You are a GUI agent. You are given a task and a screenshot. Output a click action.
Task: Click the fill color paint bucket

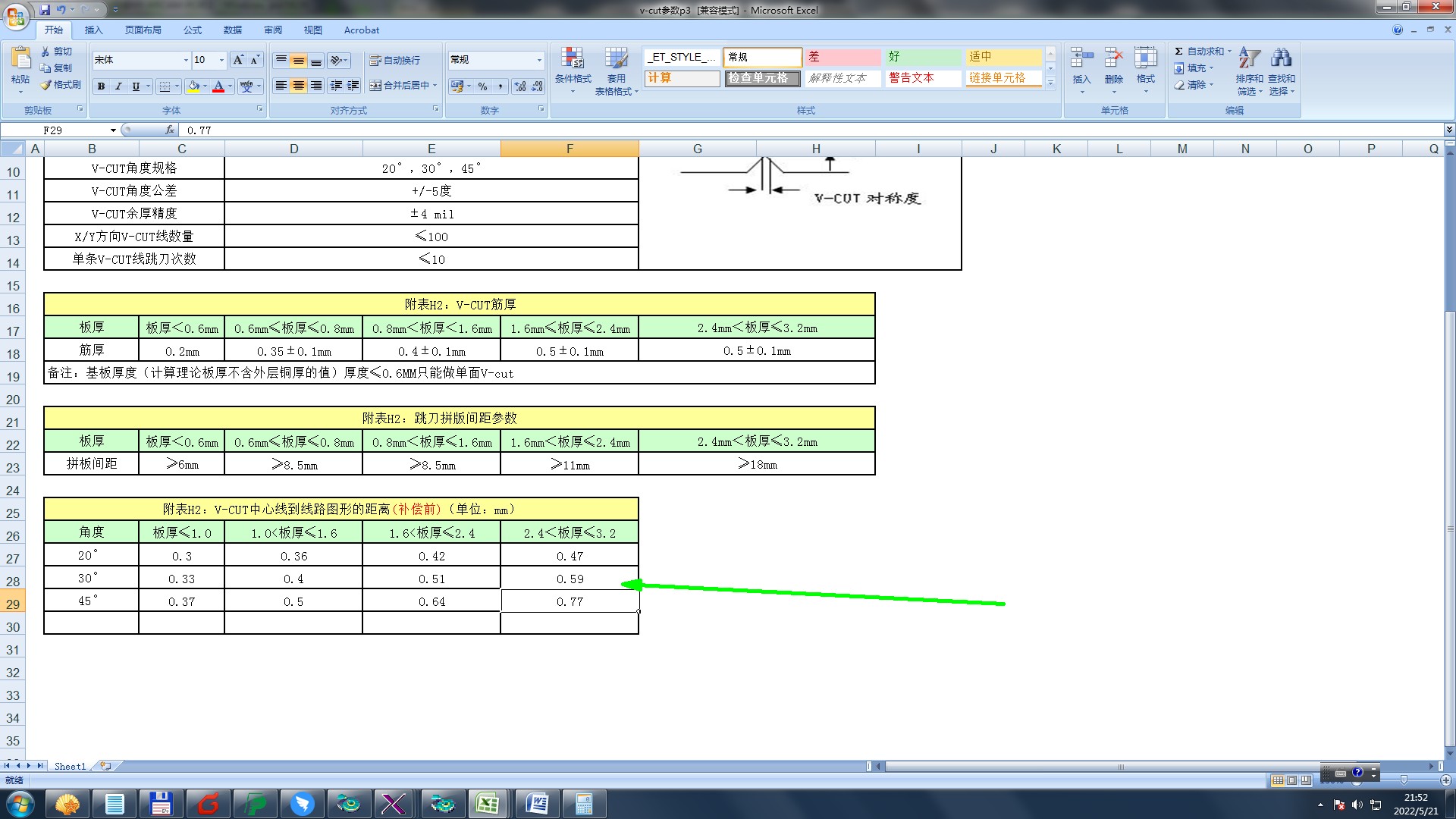194,86
